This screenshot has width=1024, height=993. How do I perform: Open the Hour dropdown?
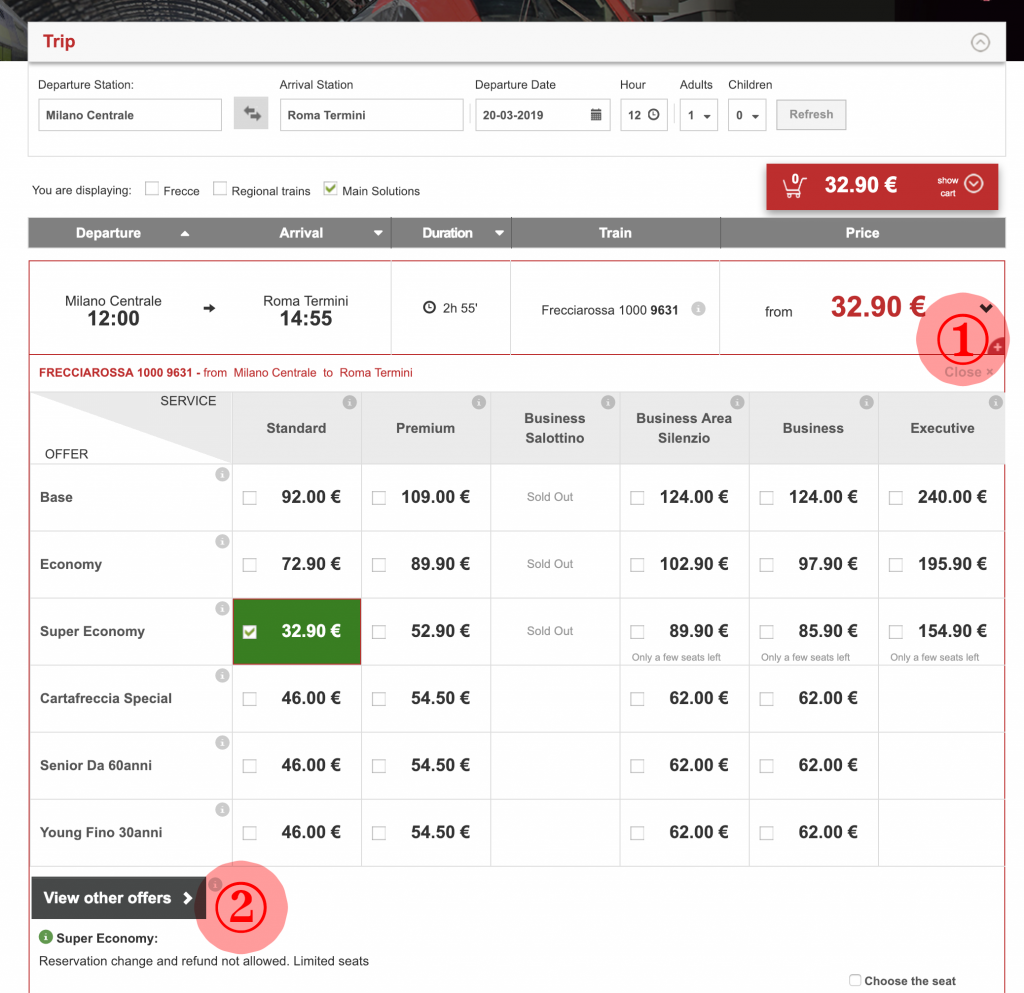point(644,115)
